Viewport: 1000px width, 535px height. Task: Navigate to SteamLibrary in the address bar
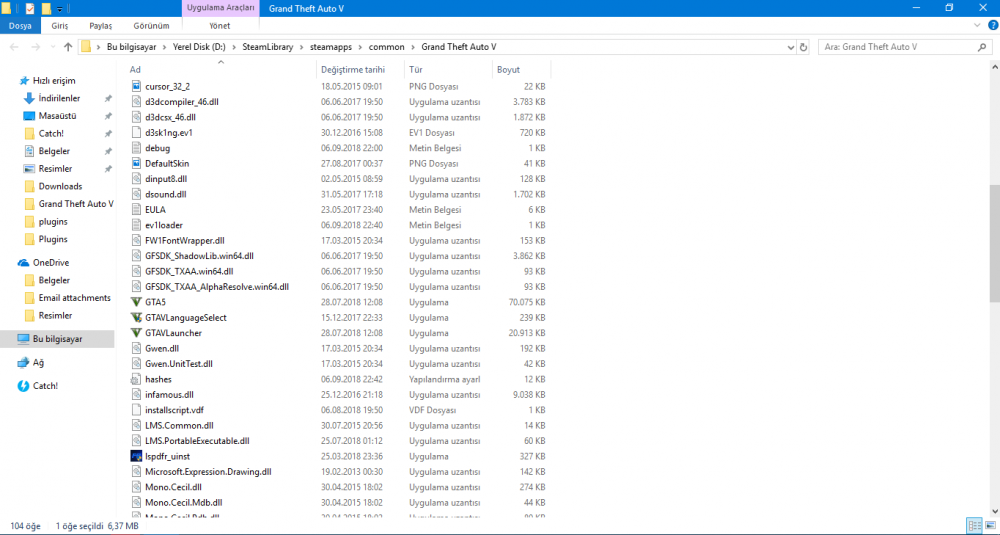[268, 47]
